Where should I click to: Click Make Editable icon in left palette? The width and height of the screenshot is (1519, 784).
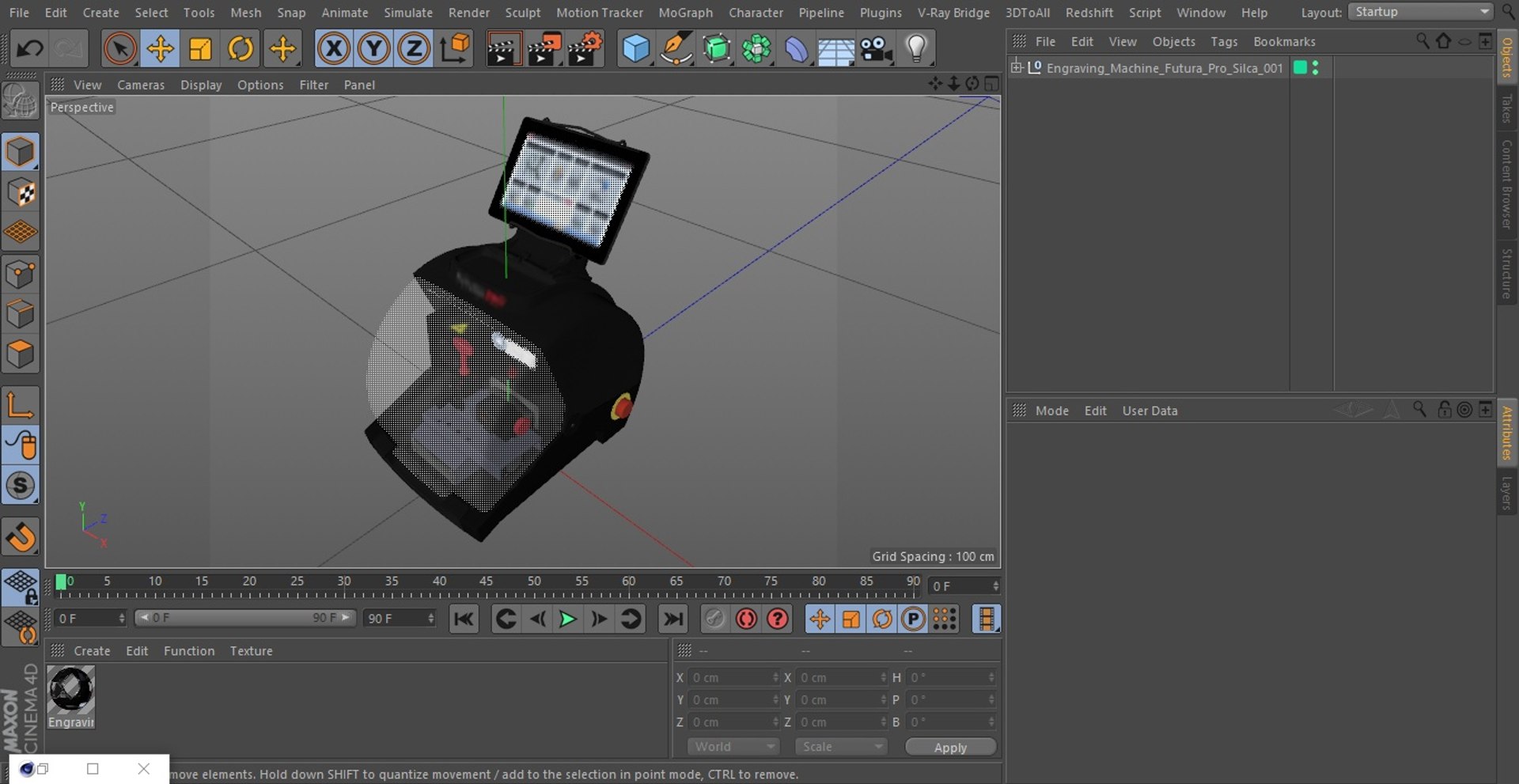coord(21,102)
